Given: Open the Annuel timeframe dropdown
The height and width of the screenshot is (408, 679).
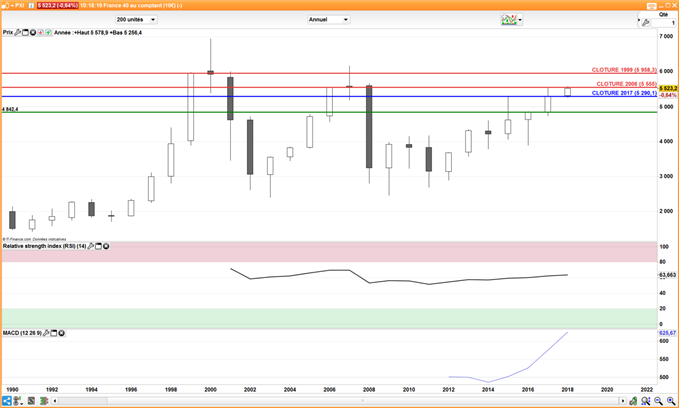Looking at the screenshot, I should pyautogui.click(x=328, y=19).
